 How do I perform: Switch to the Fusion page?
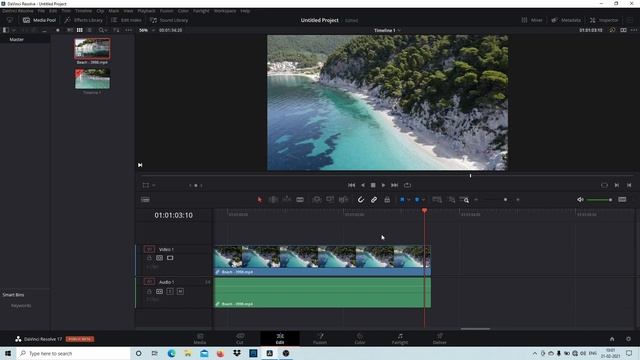[x=320, y=339]
